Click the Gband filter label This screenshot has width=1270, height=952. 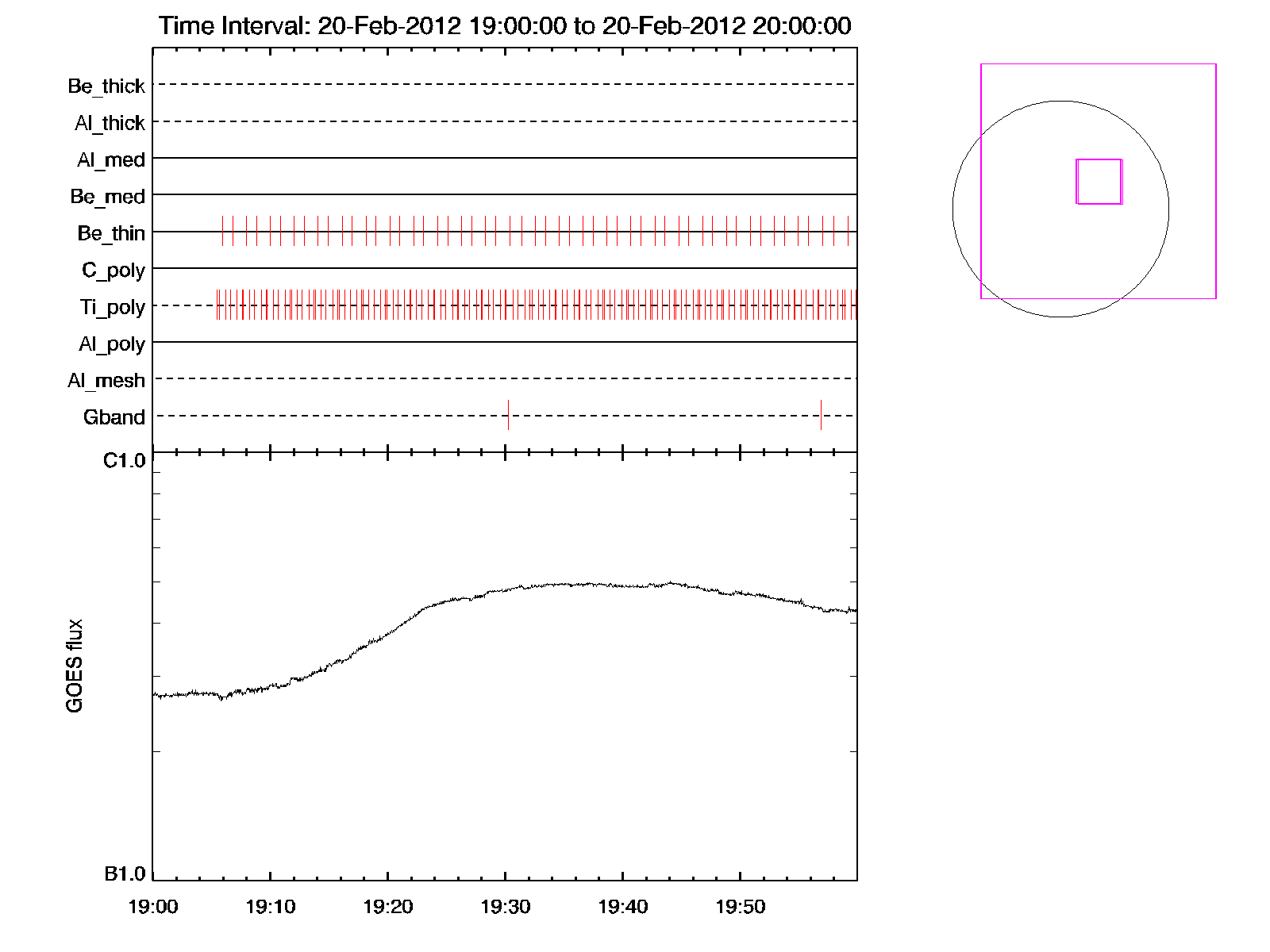tap(114, 417)
